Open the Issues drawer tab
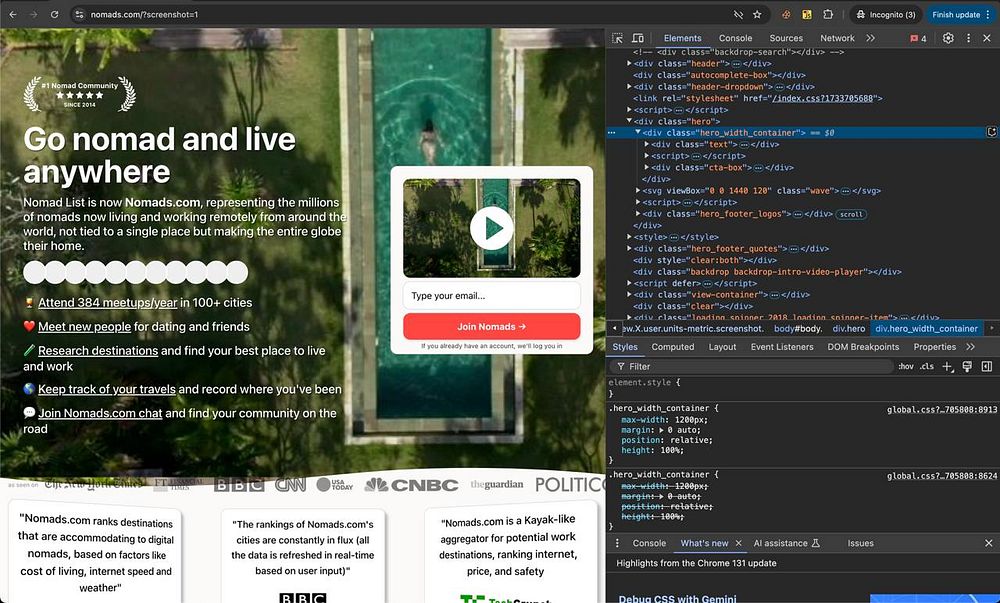Screen dimensions: 1000x603 (860, 543)
